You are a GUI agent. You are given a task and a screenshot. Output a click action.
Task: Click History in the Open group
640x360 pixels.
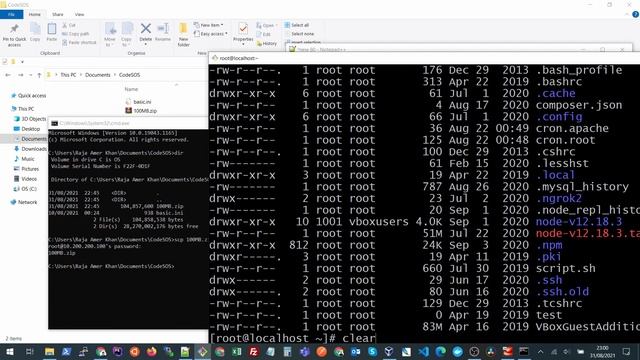tap(267, 43)
